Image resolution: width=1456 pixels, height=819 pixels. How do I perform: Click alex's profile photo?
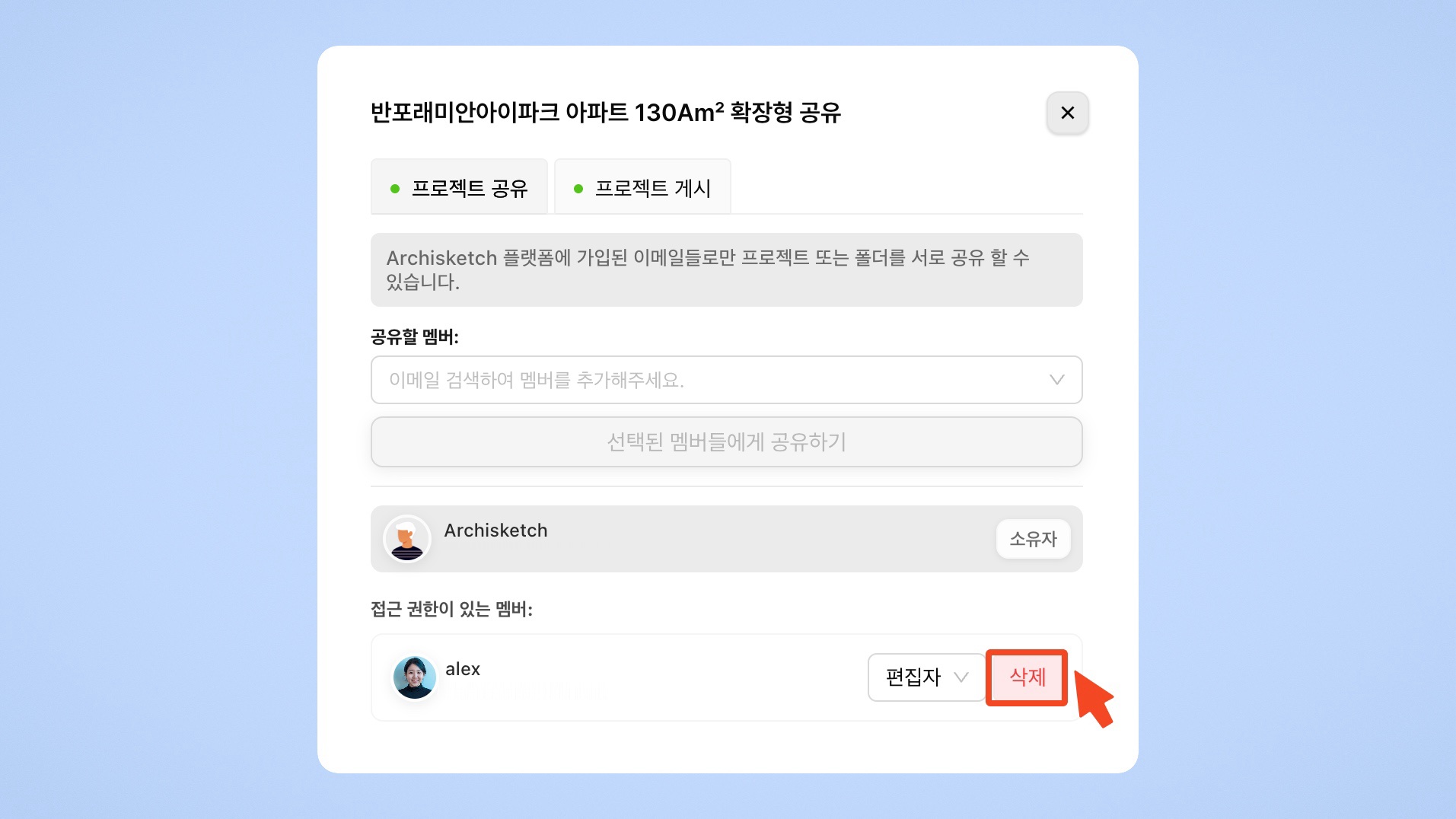[x=415, y=677]
